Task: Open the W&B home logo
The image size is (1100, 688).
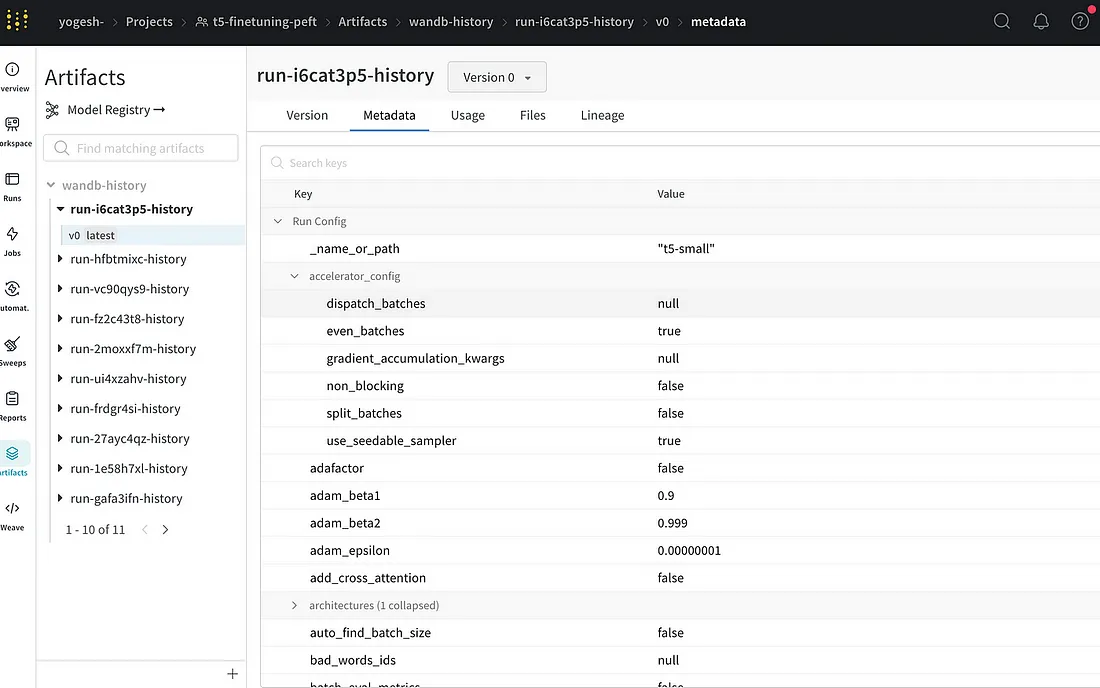Action: (x=17, y=20)
